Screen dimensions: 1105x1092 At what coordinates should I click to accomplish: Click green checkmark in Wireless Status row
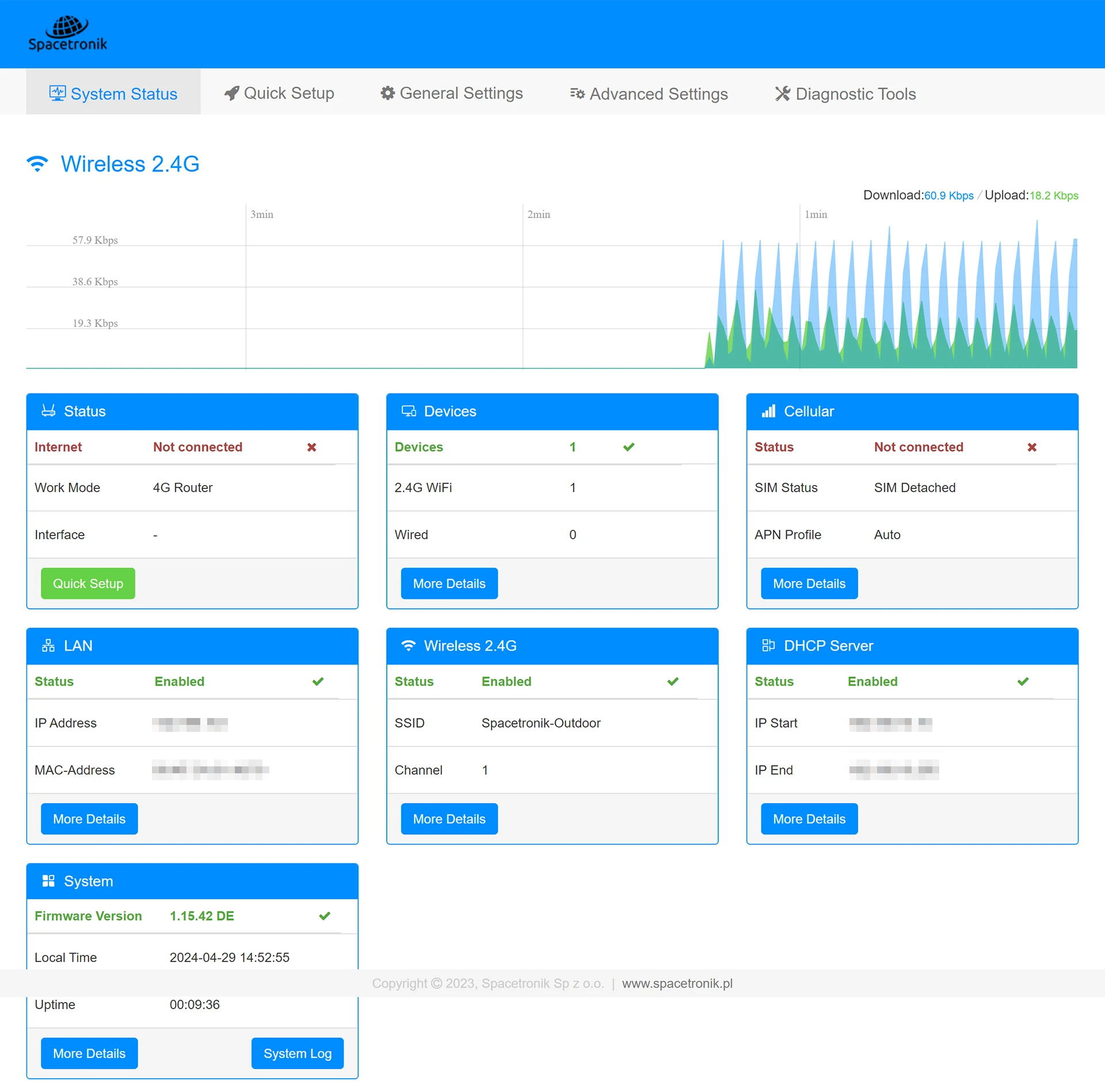(673, 681)
